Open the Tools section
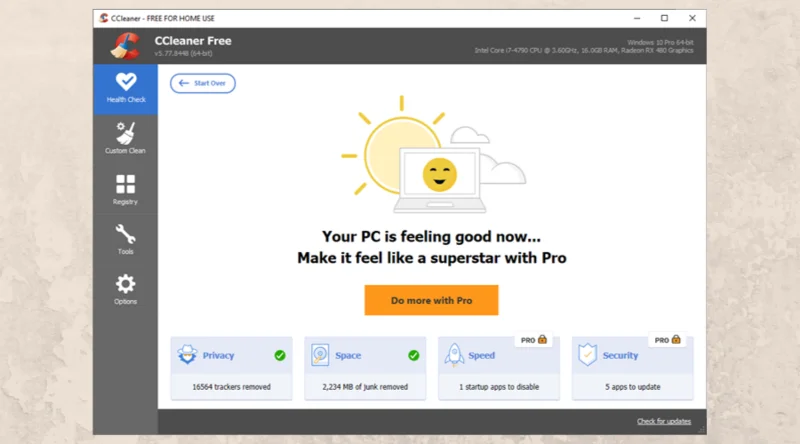Image resolution: width=800 pixels, height=444 pixels. [126, 239]
